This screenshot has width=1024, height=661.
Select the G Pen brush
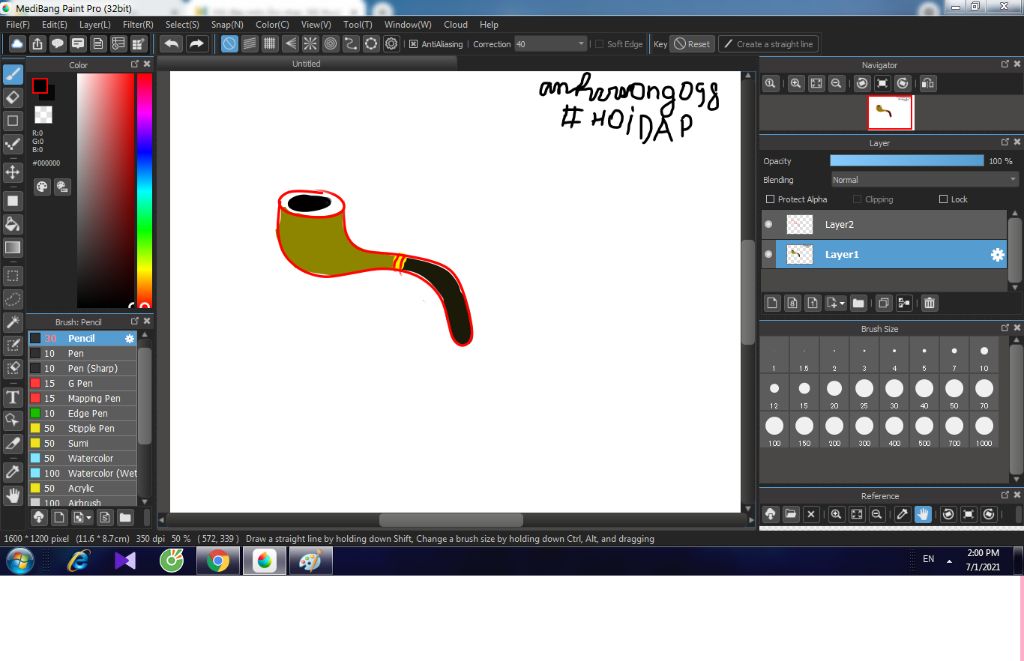point(83,383)
